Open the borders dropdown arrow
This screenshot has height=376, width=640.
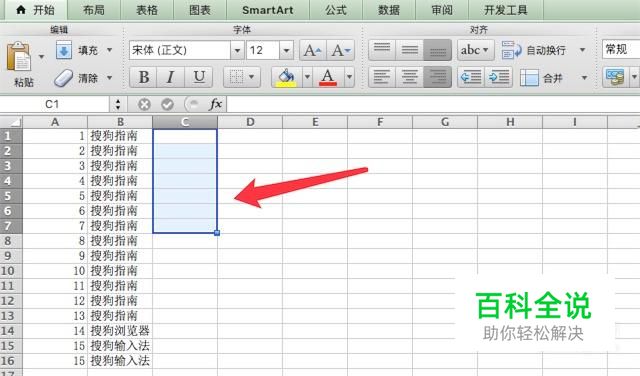(x=252, y=77)
